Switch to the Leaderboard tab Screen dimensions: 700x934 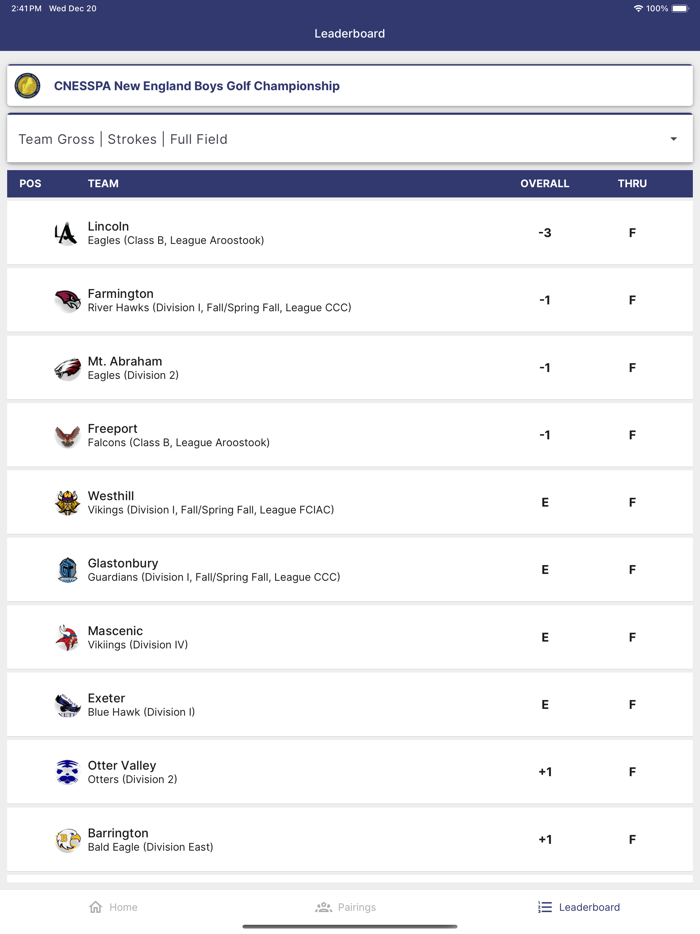tap(578, 907)
